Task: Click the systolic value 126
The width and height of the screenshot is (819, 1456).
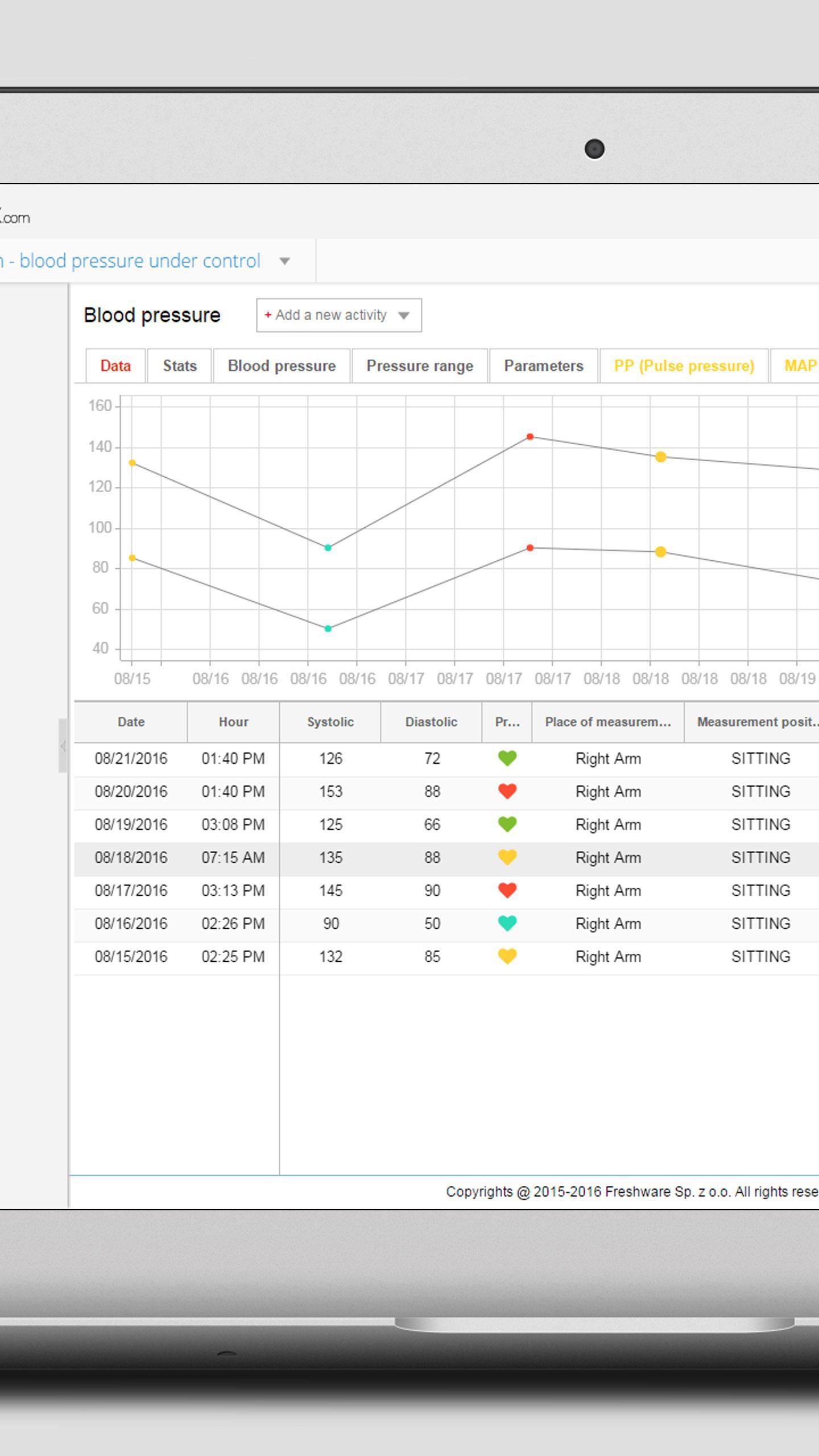Action: [x=330, y=759]
